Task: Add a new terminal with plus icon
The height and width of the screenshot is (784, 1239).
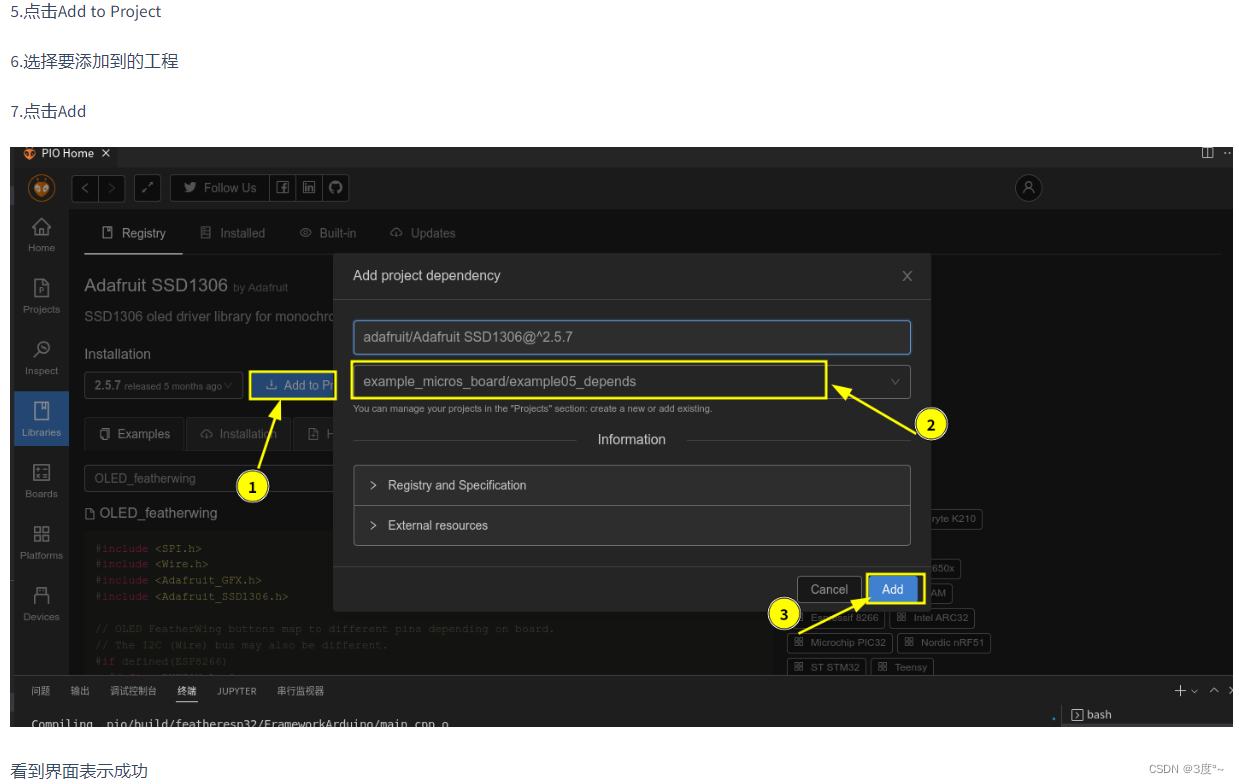Action: 1180,691
